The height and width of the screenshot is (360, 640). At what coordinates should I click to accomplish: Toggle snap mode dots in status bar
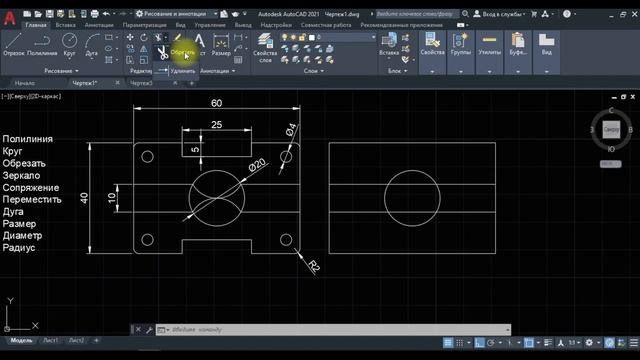click(x=460, y=342)
